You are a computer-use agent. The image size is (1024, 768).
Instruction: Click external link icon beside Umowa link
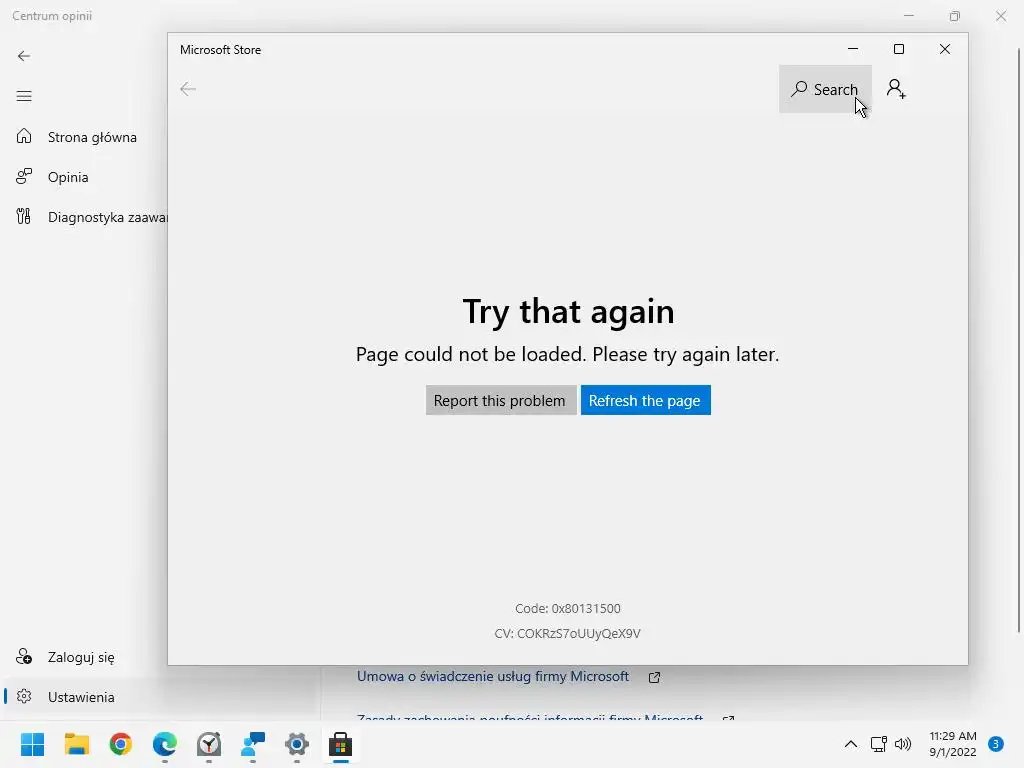click(654, 678)
